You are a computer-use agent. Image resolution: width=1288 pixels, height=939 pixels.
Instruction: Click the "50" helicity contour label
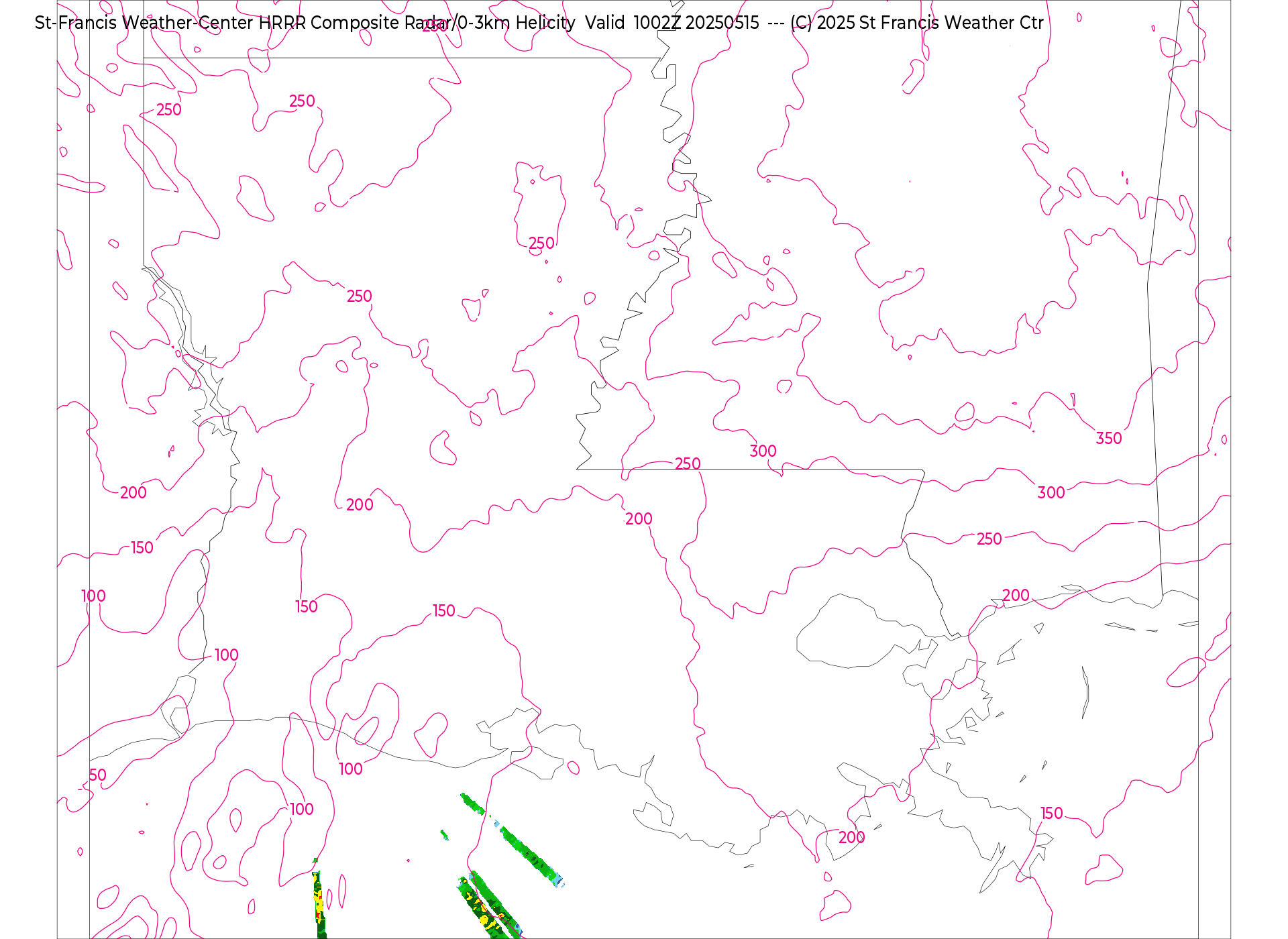(98, 775)
